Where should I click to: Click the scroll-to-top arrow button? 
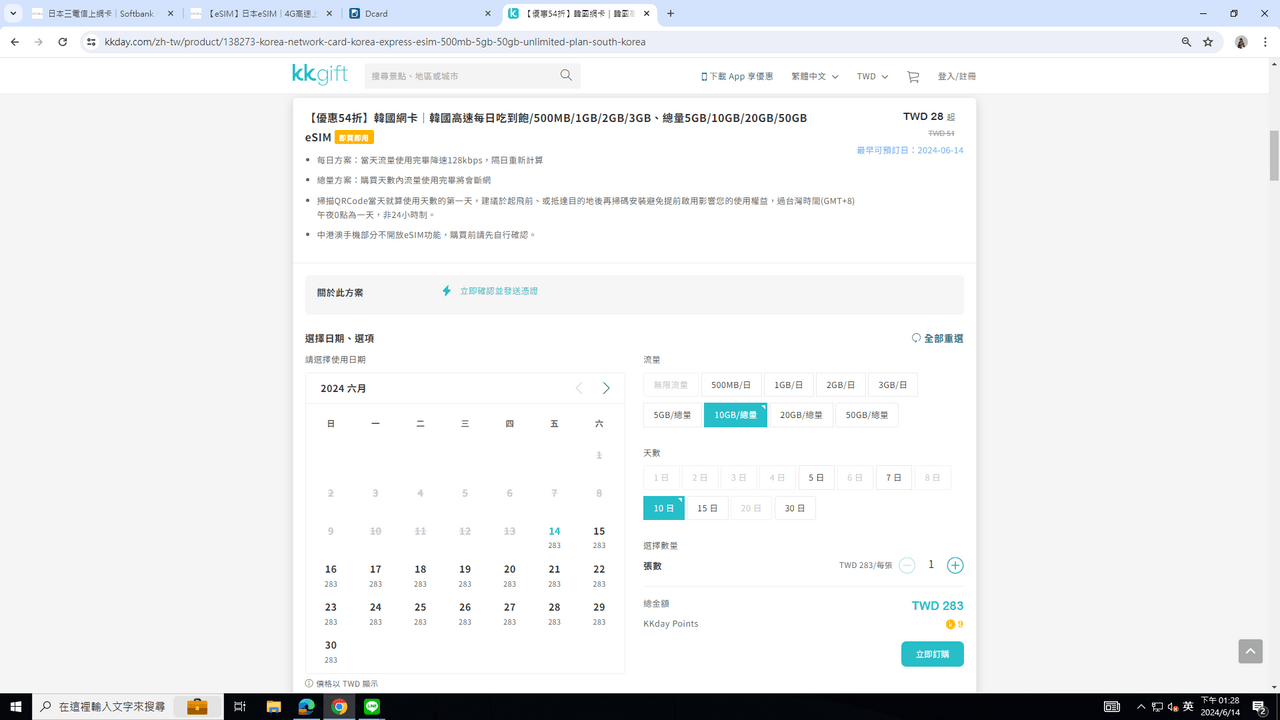tap(1250, 650)
